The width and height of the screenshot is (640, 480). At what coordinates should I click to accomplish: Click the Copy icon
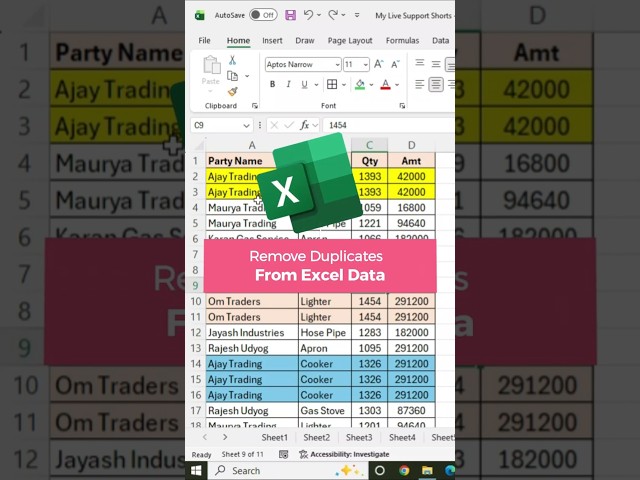coord(232,76)
